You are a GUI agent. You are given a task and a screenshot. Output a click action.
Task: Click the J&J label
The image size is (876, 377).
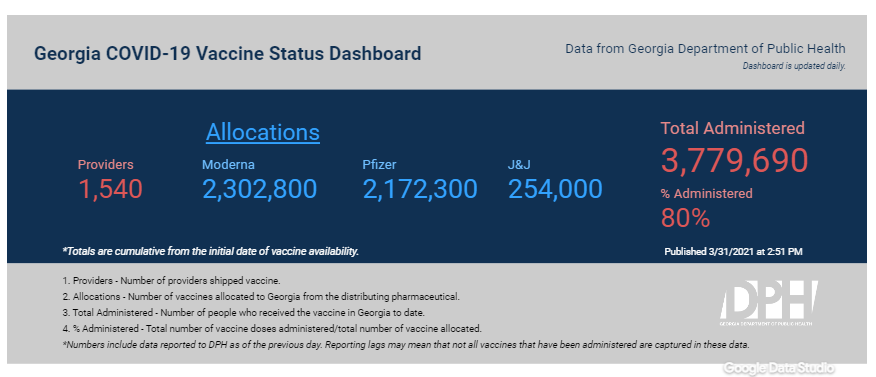click(518, 164)
